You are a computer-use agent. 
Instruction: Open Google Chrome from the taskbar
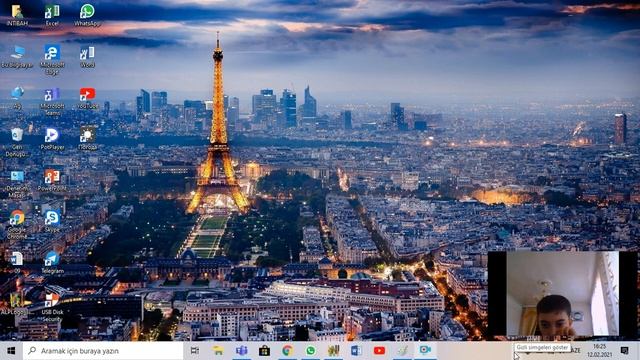287,351
